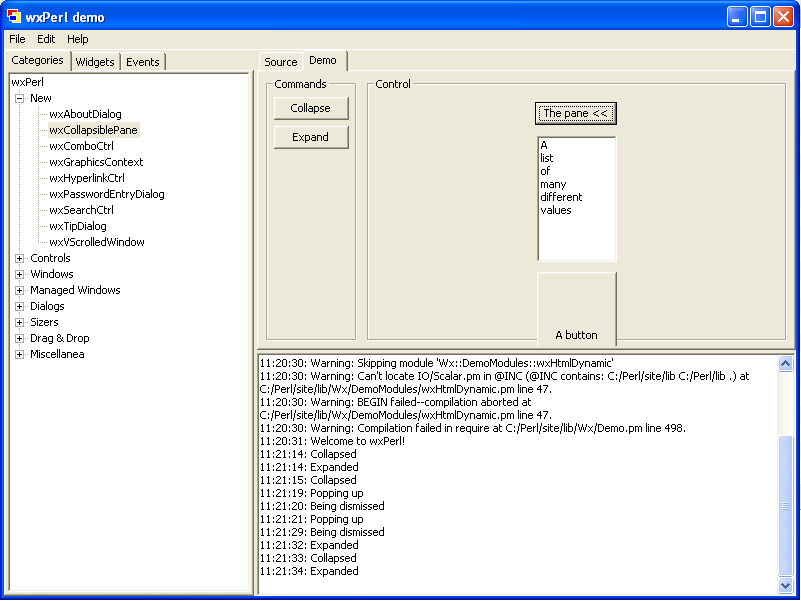Image resolution: width=801 pixels, height=601 pixels.
Task: Select 'different' in the list box
Action: [x=561, y=197]
